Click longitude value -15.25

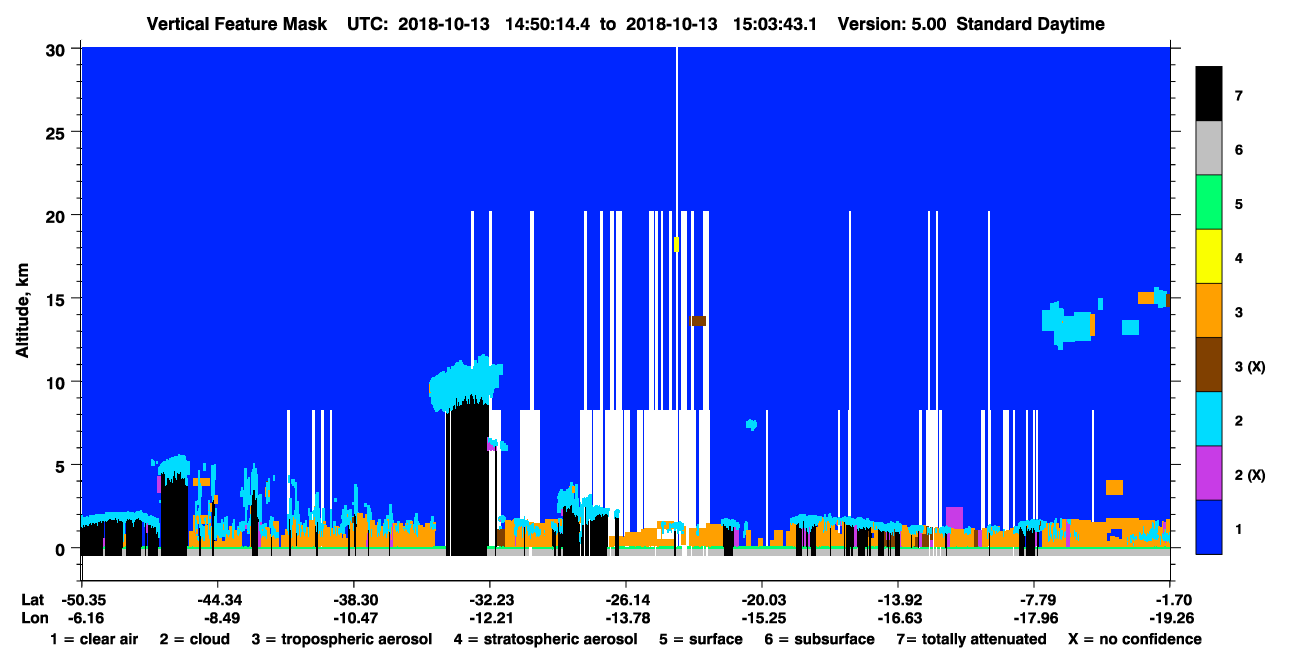(761, 617)
